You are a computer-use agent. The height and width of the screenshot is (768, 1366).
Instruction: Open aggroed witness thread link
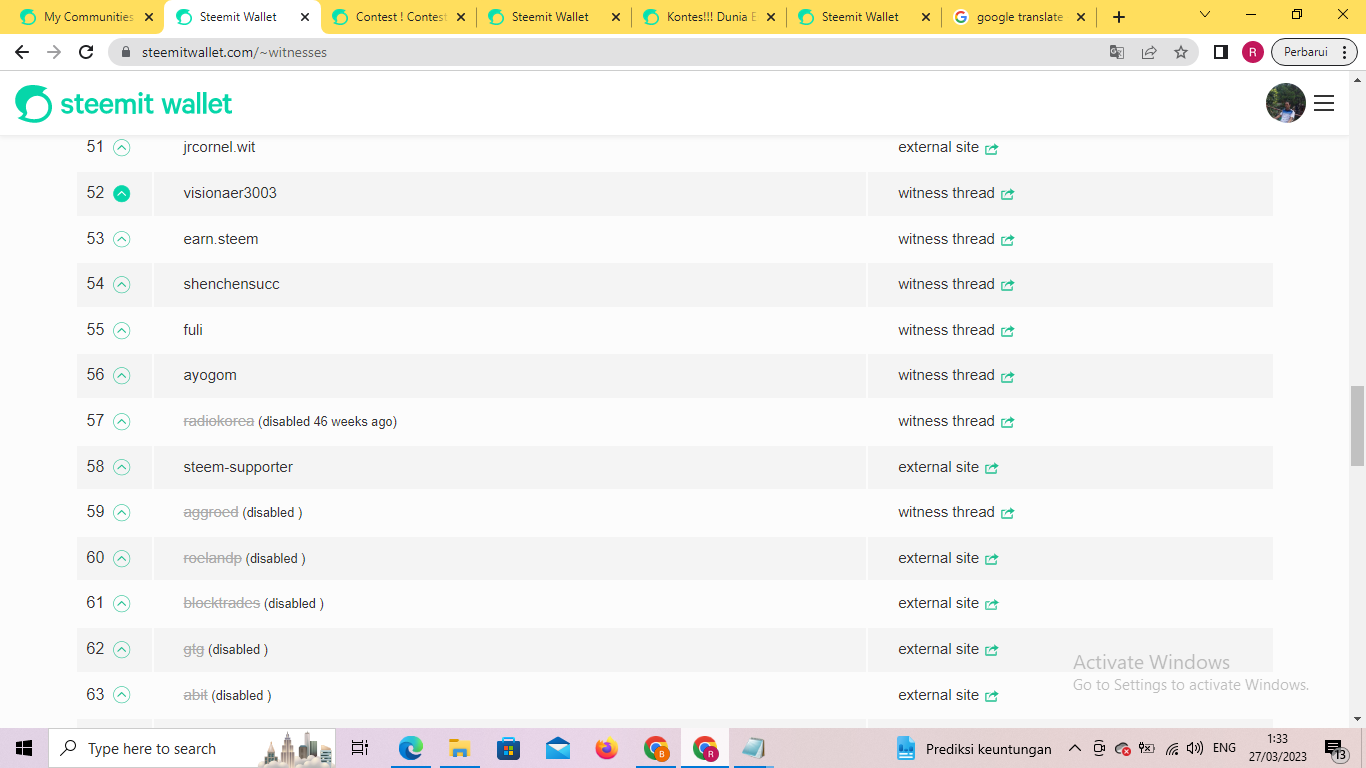tap(956, 512)
